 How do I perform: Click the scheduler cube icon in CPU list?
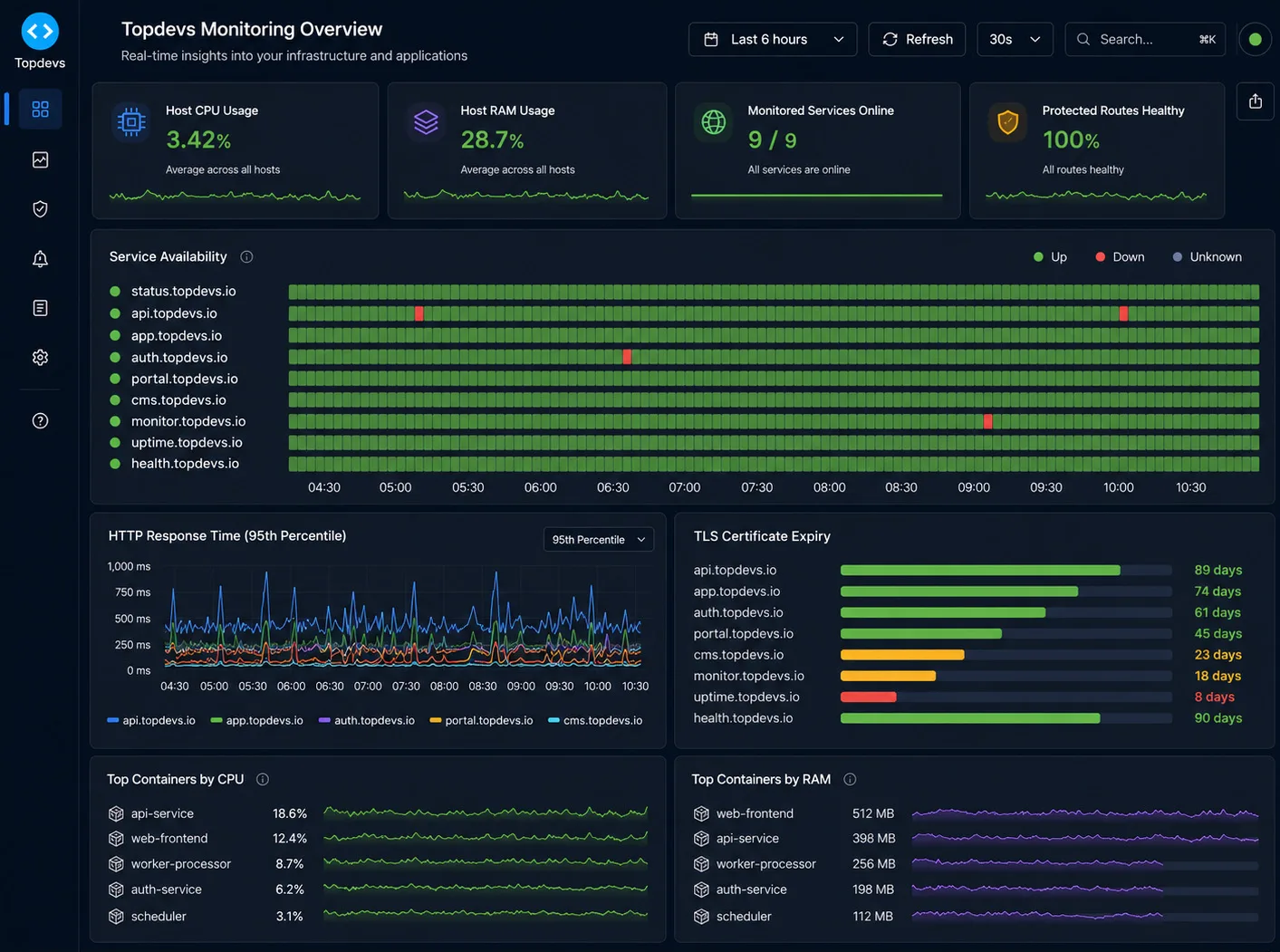click(116, 917)
